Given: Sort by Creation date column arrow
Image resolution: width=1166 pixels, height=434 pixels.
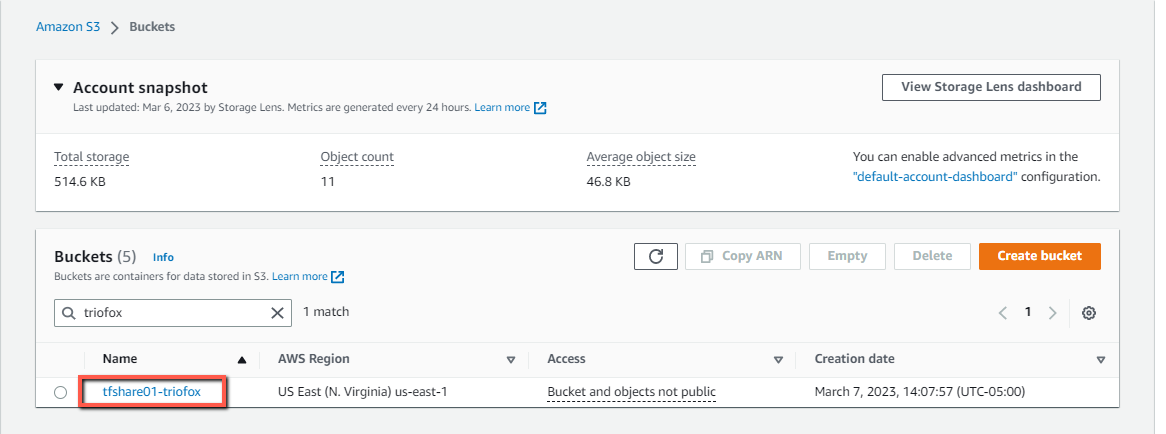Looking at the screenshot, I should (1101, 360).
